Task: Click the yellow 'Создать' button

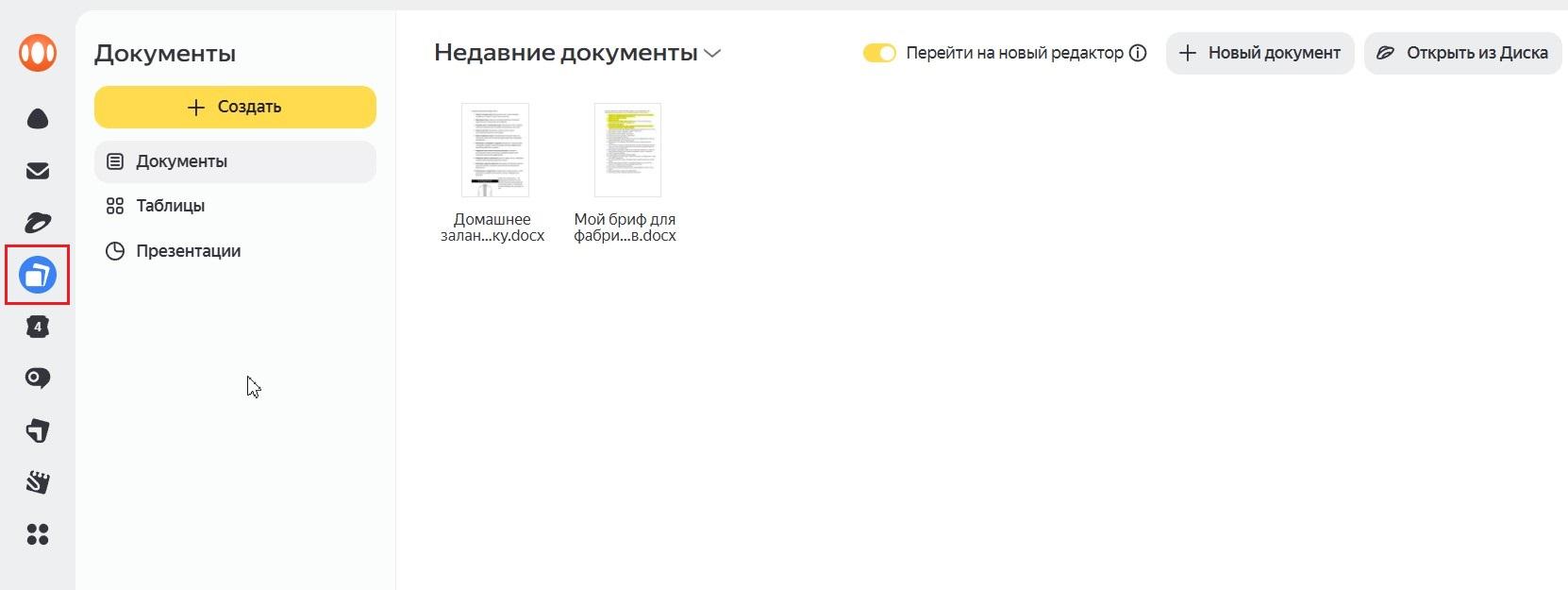Action: [x=235, y=107]
